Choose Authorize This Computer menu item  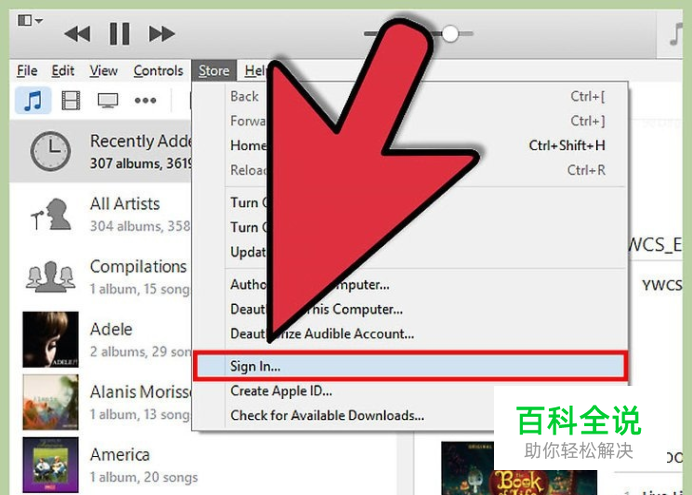click(410, 285)
